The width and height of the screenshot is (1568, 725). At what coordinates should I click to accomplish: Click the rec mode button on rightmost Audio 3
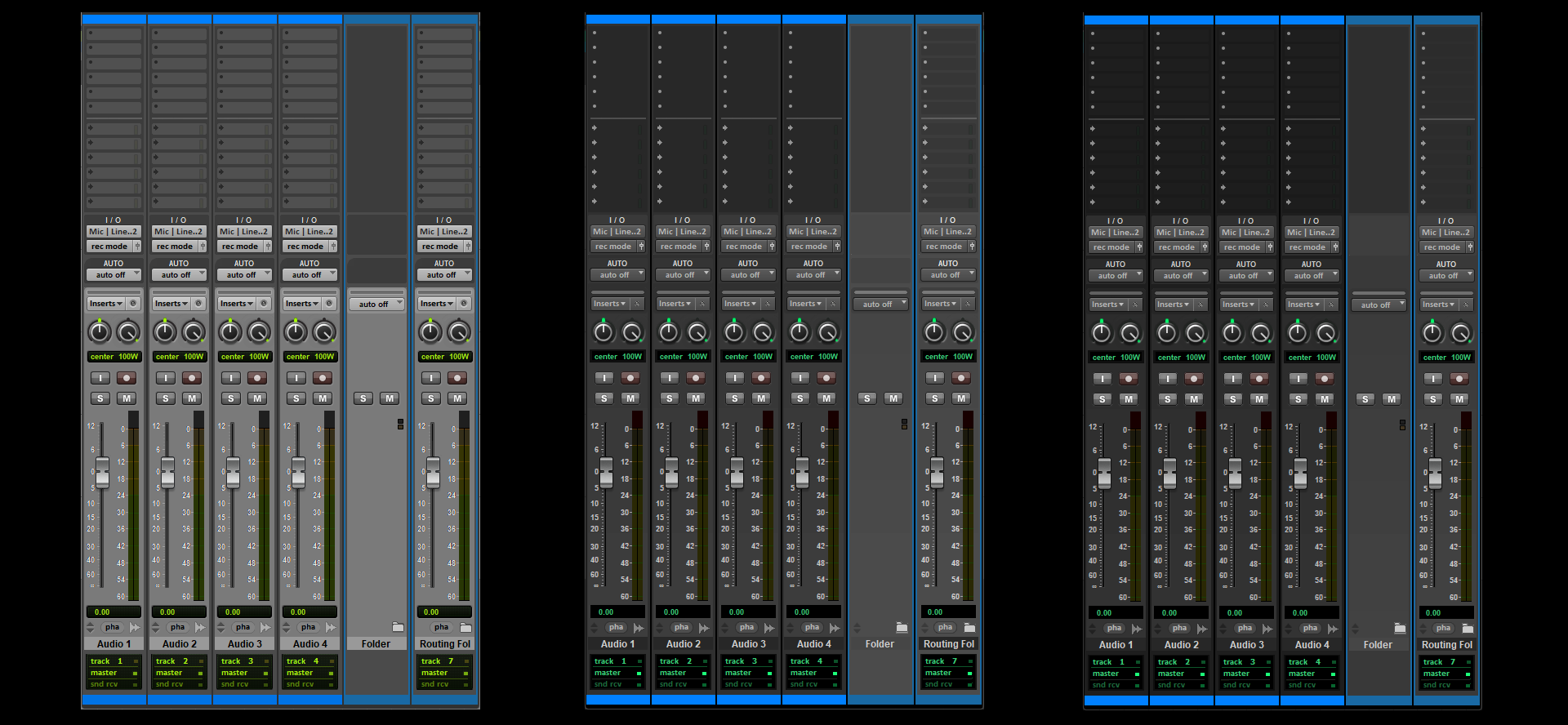coord(1241,247)
